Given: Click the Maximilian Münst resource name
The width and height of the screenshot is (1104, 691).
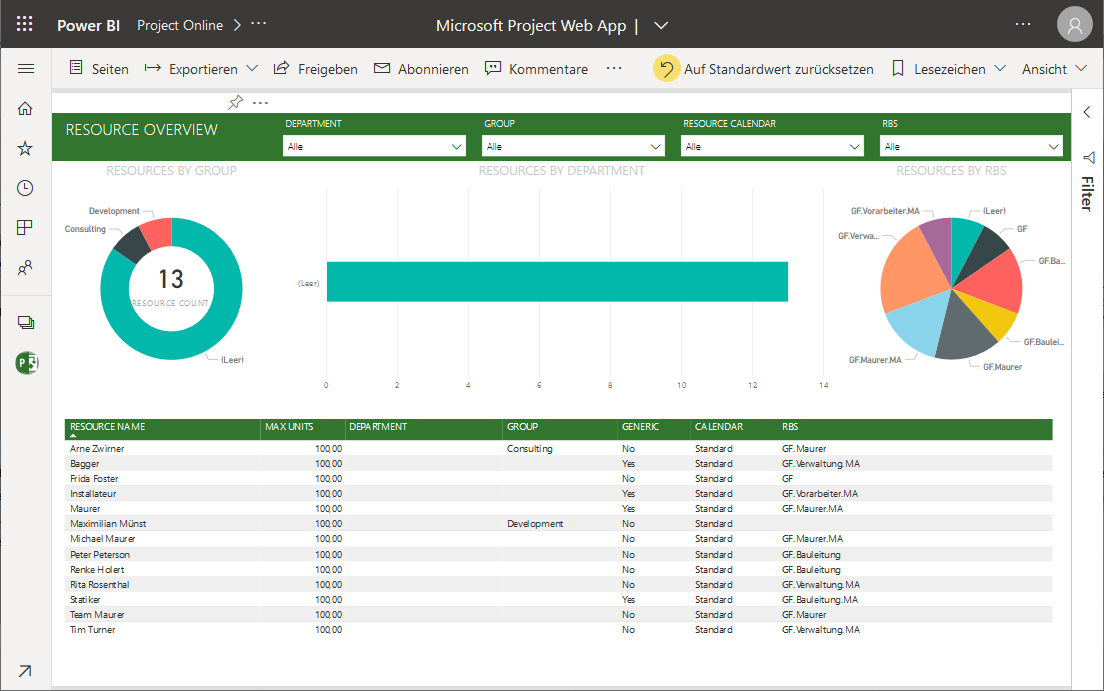Looking at the screenshot, I should (108, 524).
